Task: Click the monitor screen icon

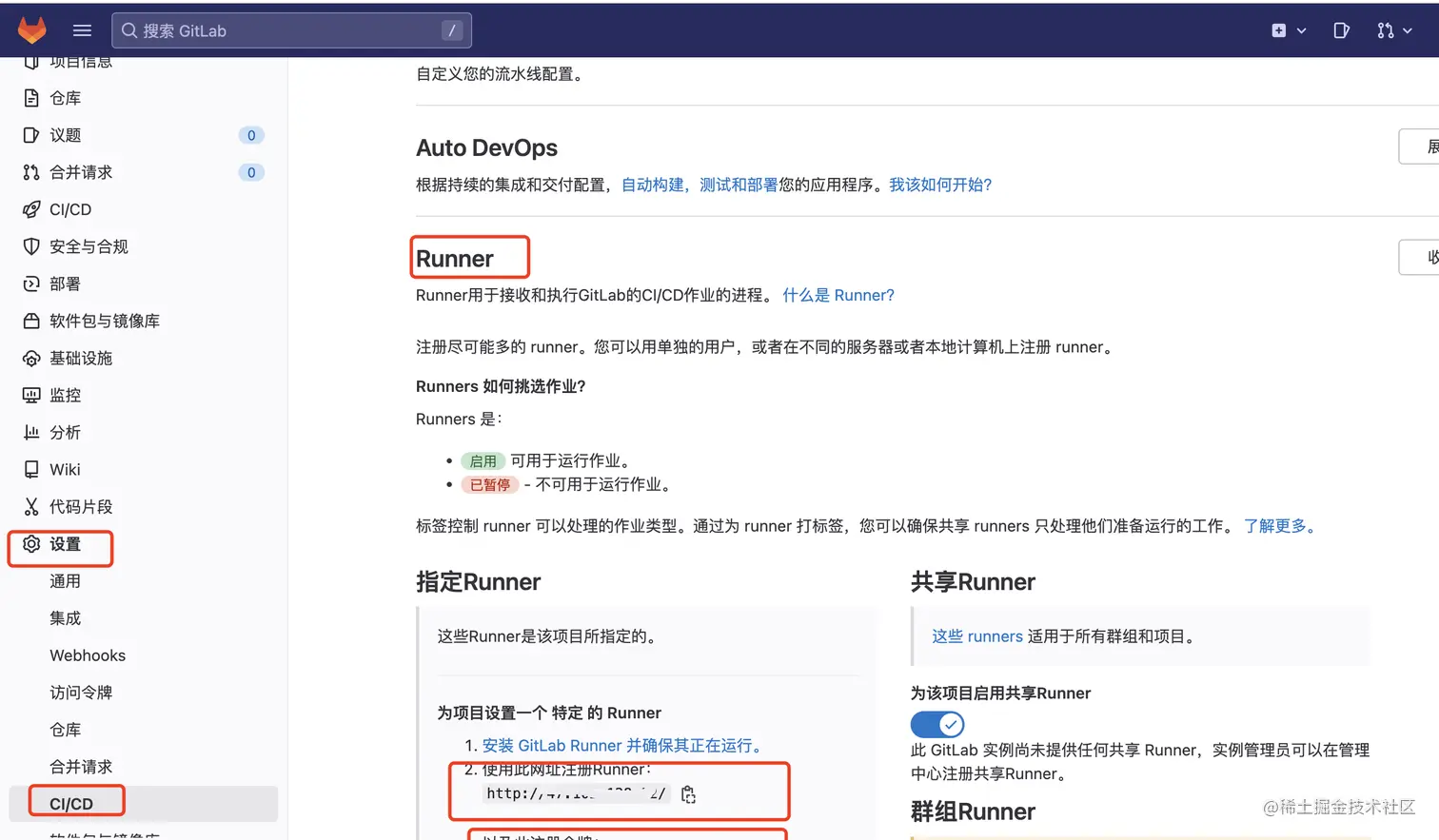Action: coord(31,395)
